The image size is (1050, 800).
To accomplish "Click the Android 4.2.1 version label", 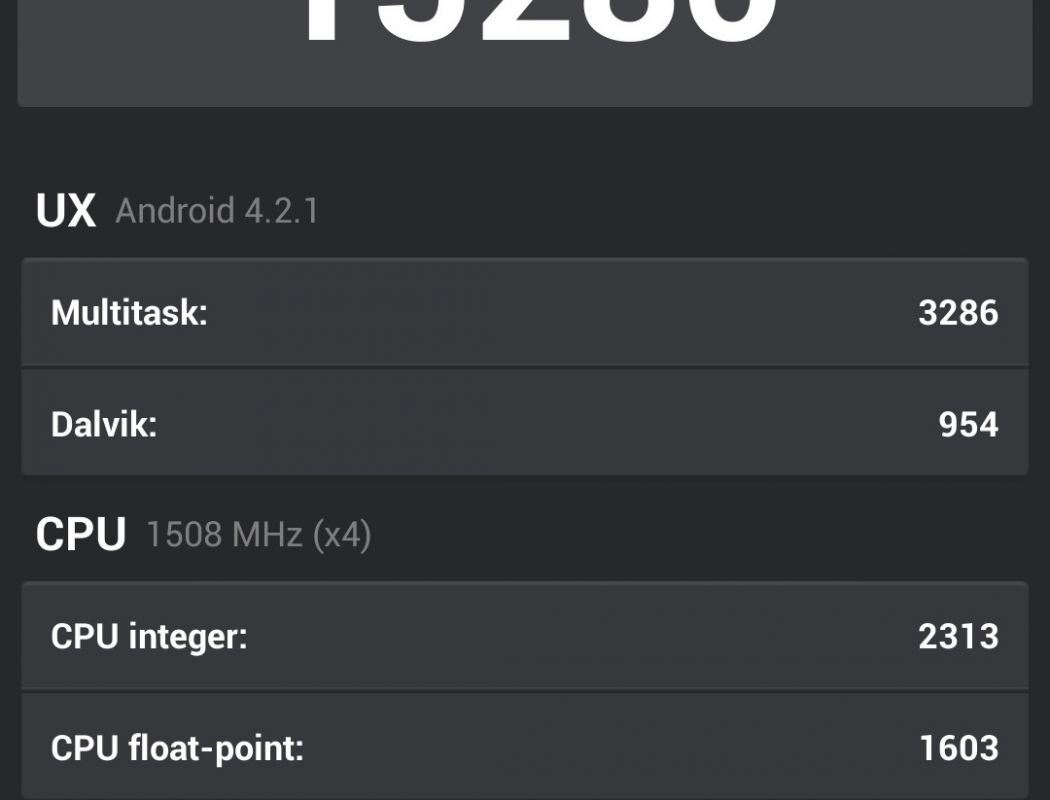I will click(217, 211).
